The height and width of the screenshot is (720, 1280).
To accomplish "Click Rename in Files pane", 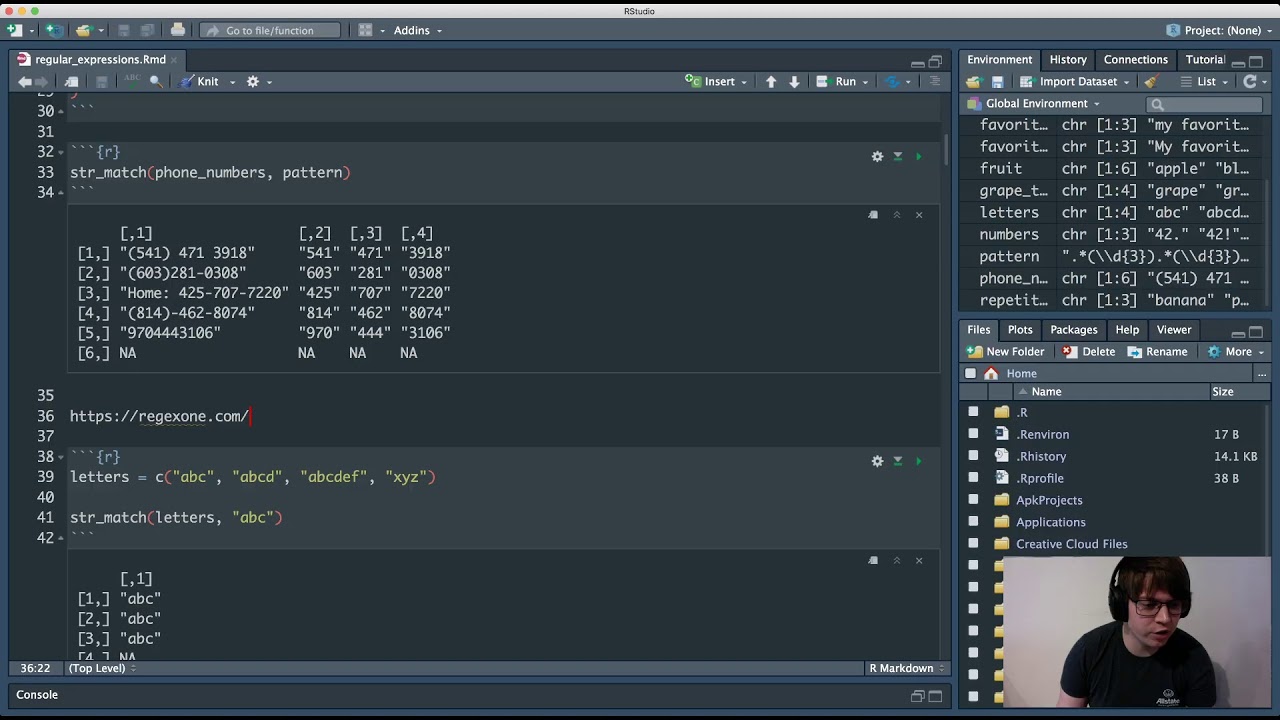I will coord(1157,351).
